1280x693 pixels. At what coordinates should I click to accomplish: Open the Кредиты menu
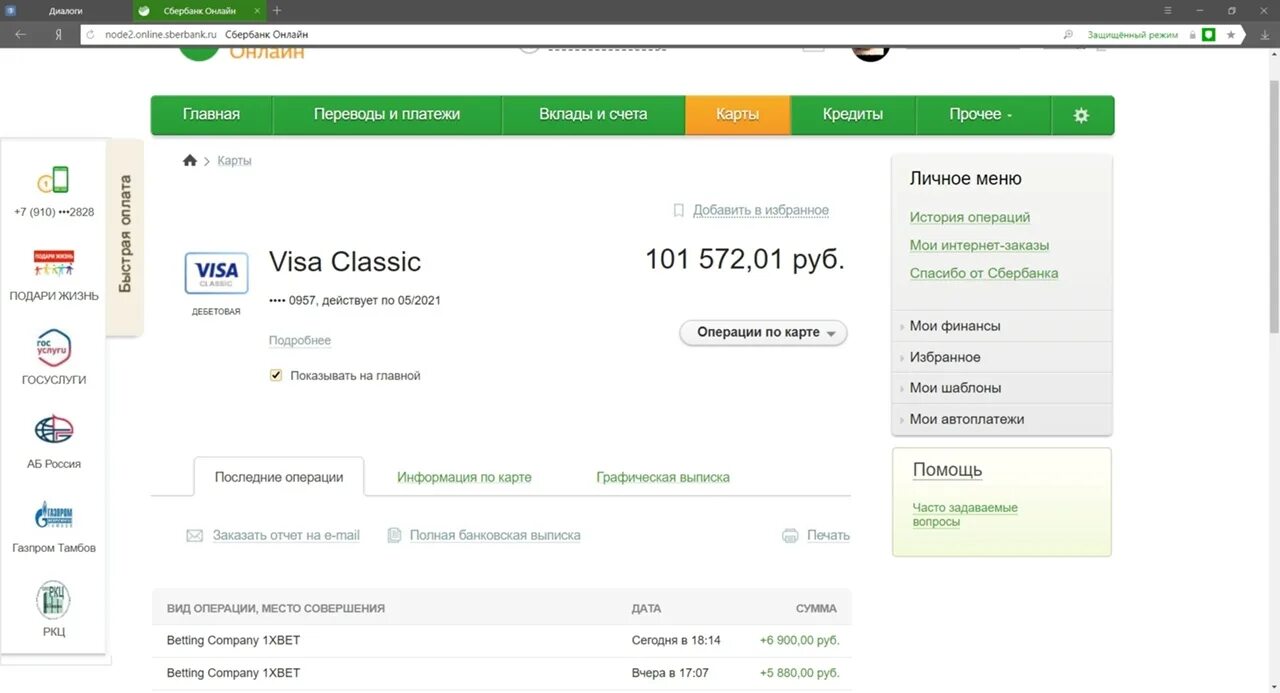[853, 115]
